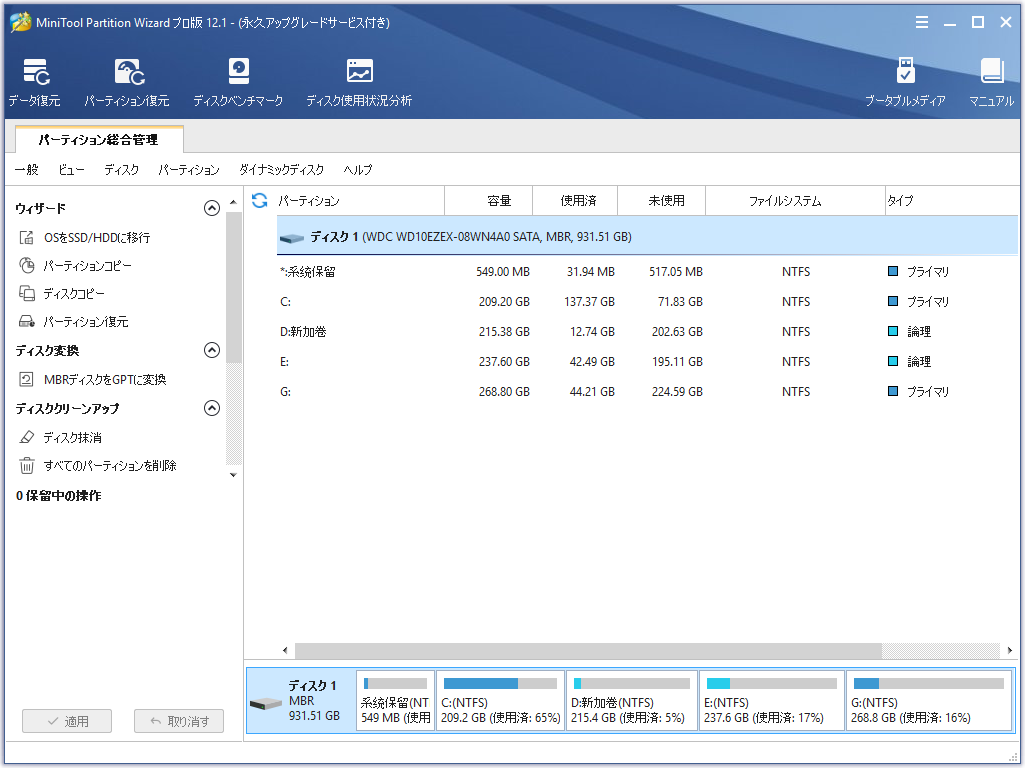Click the 系统保留 type color square
The image size is (1025, 768).
[x=893, y=271]
